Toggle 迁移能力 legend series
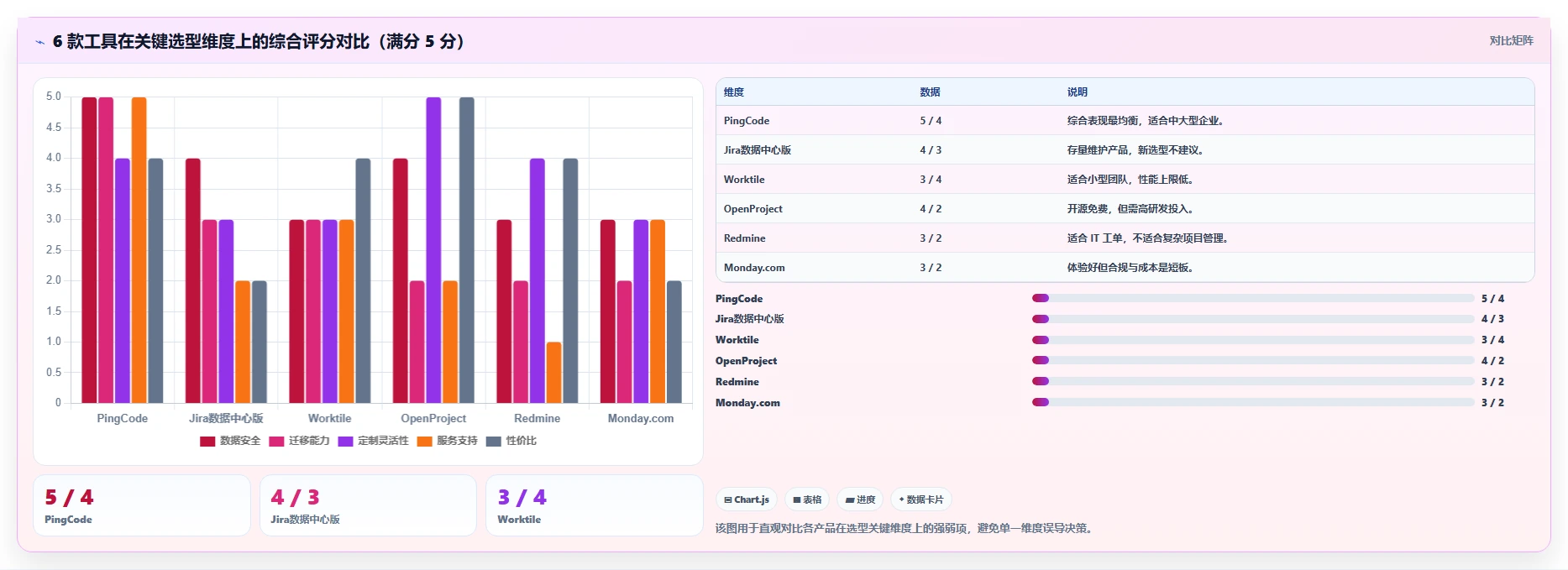 (299, 441)
